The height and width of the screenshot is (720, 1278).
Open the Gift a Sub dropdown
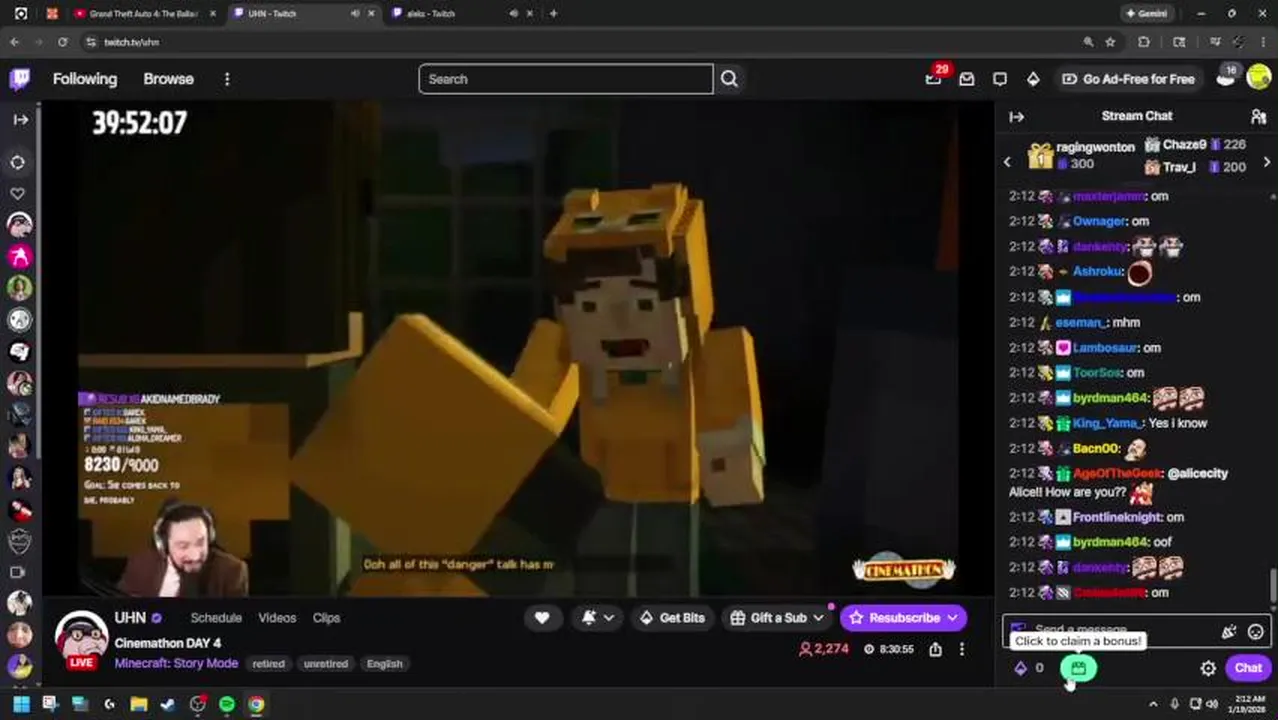[776, 618]
